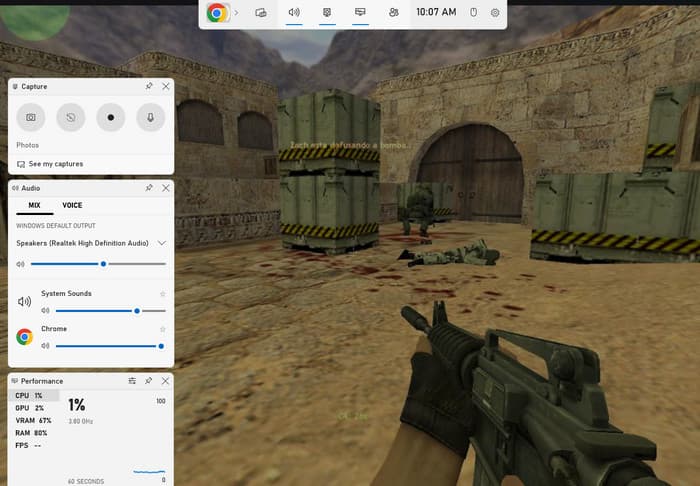Open the widget menu in Game Bar
The width and height of the screenshot is (700, 486).
pos(261,13)
